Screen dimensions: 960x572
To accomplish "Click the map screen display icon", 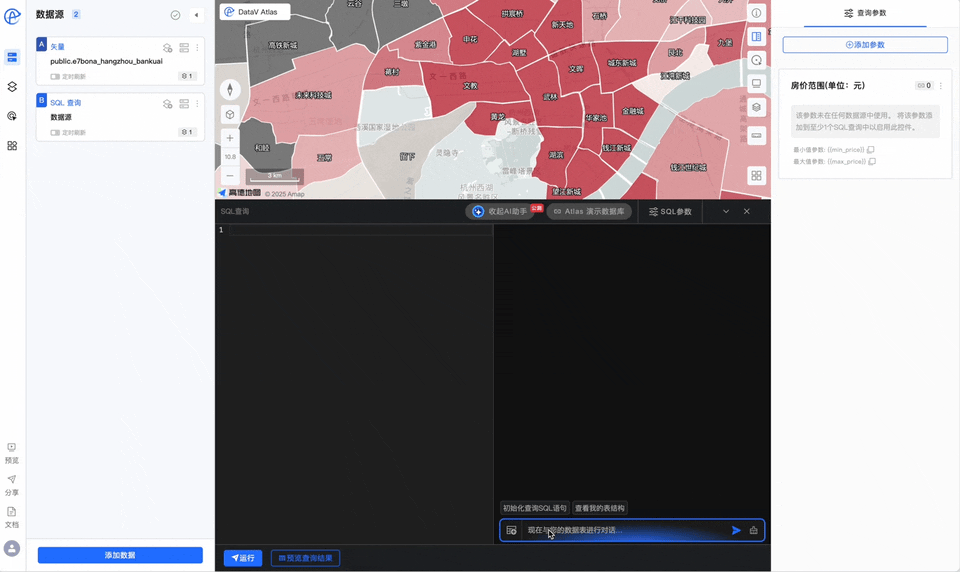I will (757, 83).
